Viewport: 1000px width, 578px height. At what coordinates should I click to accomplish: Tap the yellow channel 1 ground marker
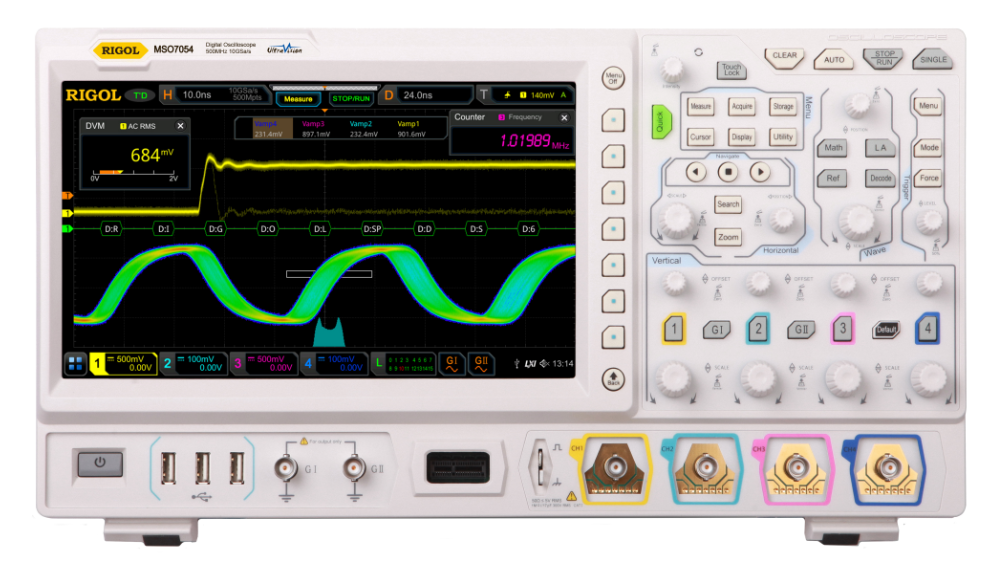[x=67, y=213]
